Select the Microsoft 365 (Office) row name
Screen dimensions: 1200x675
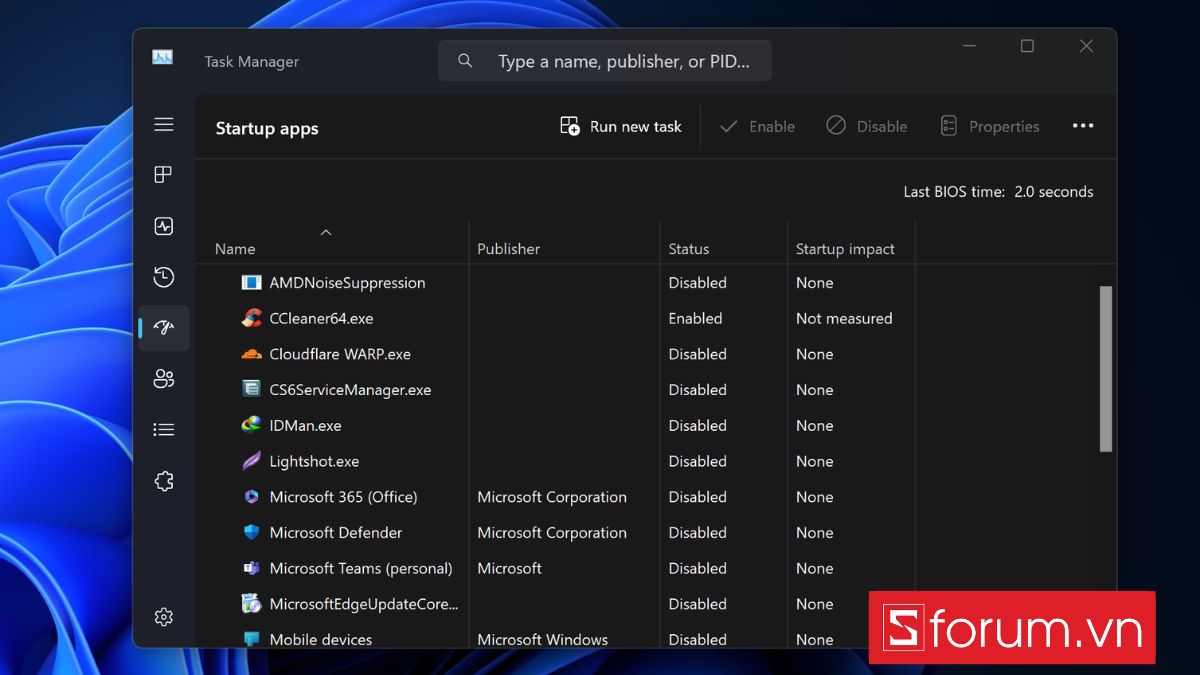(343, 497)
